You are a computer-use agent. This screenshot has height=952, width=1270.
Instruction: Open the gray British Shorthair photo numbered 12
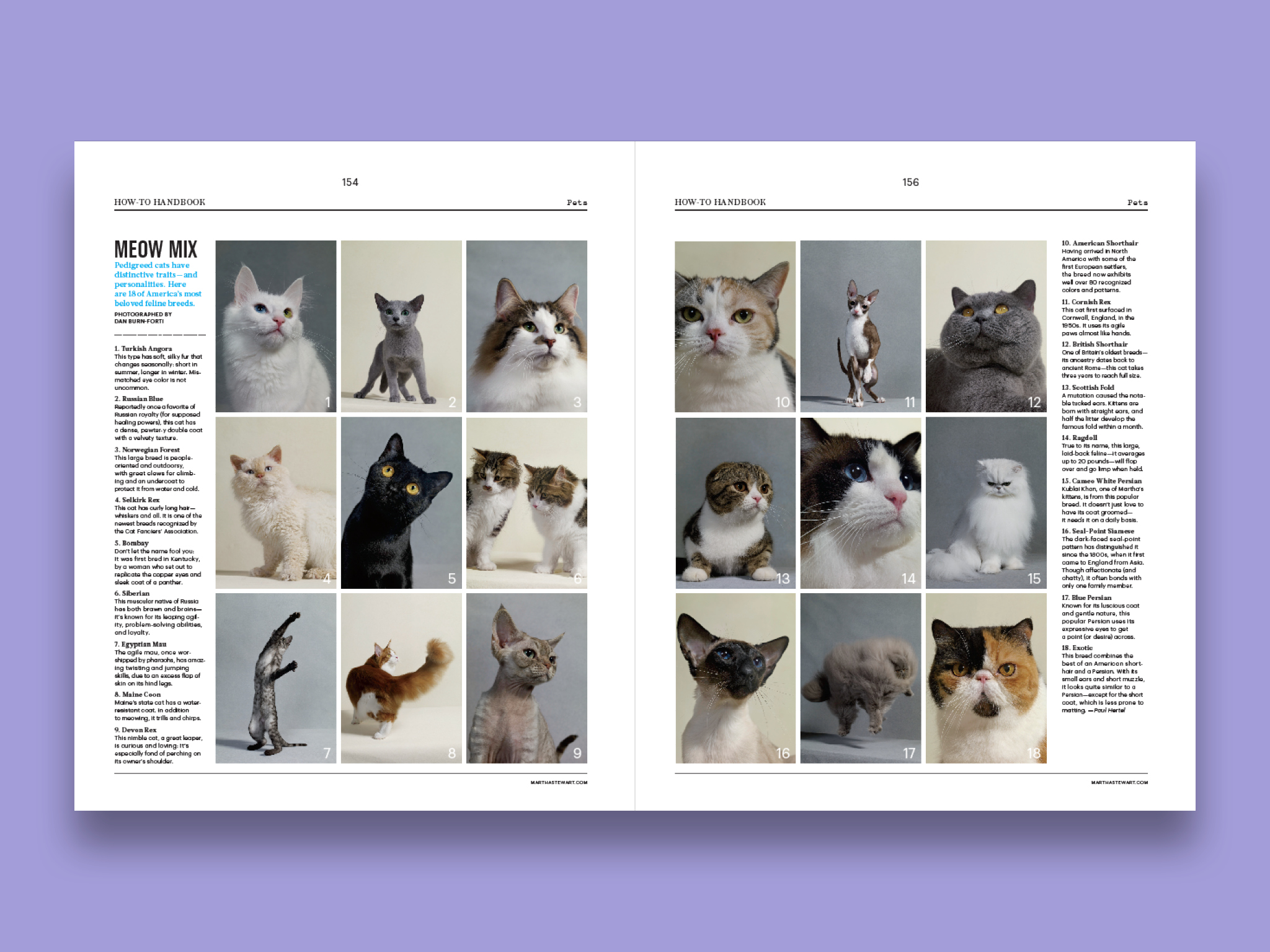click(986, 326)
